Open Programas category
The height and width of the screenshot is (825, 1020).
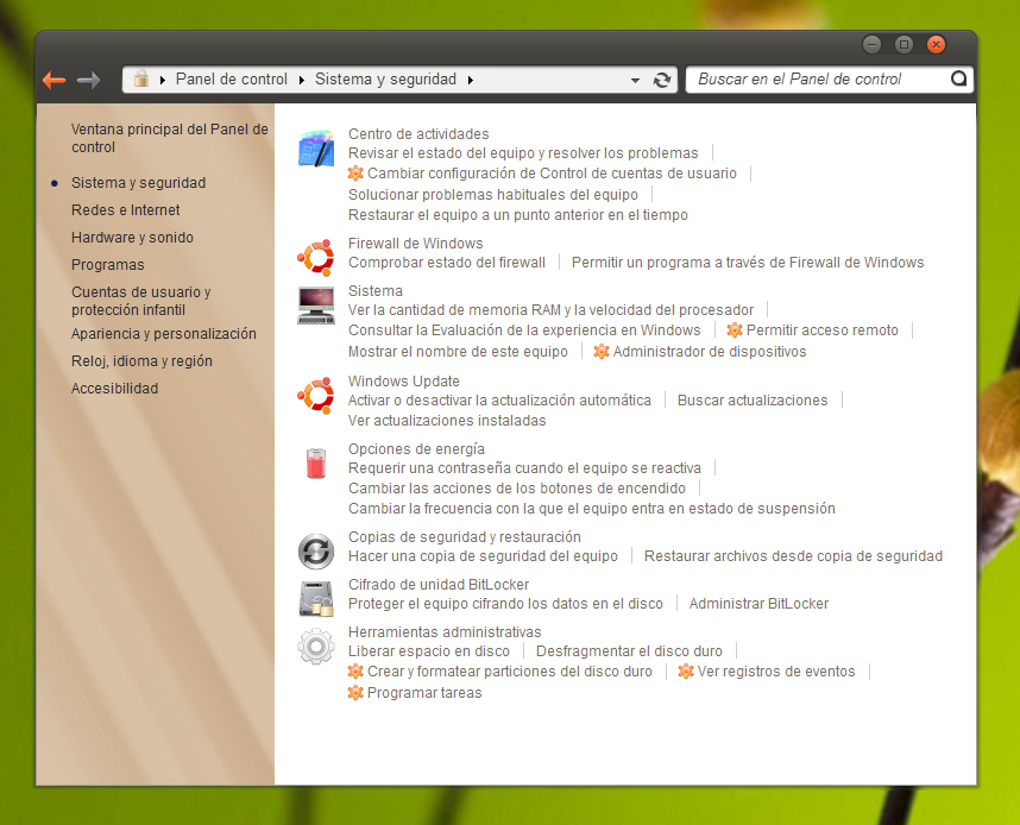pyautogui.click(x=107, y=265)
